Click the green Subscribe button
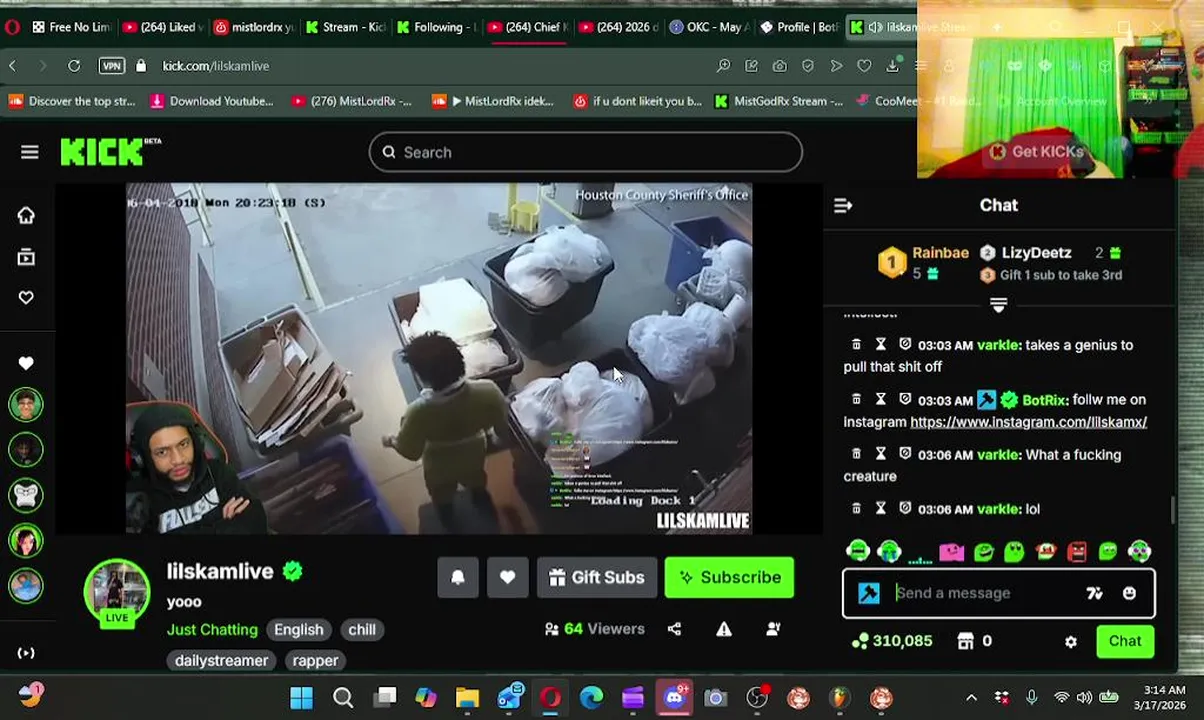 point(729,577)
